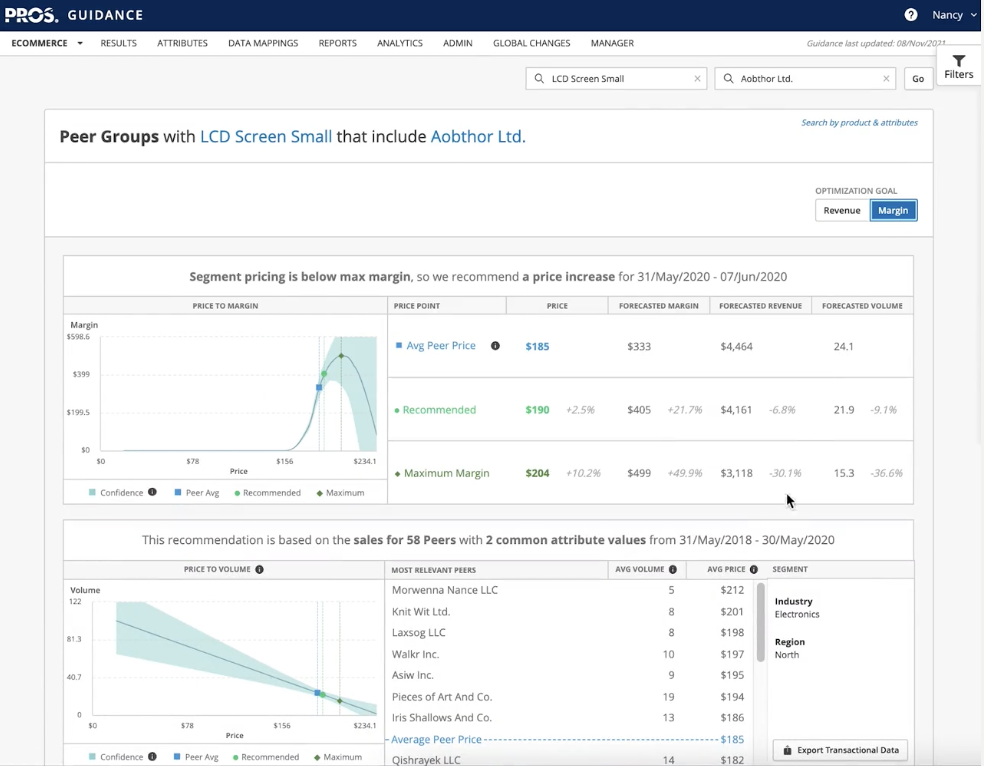Image resolution: width=984 pixels, height=766 pixels.
Task: Click the Go button
Action: (x=918, y=78)
